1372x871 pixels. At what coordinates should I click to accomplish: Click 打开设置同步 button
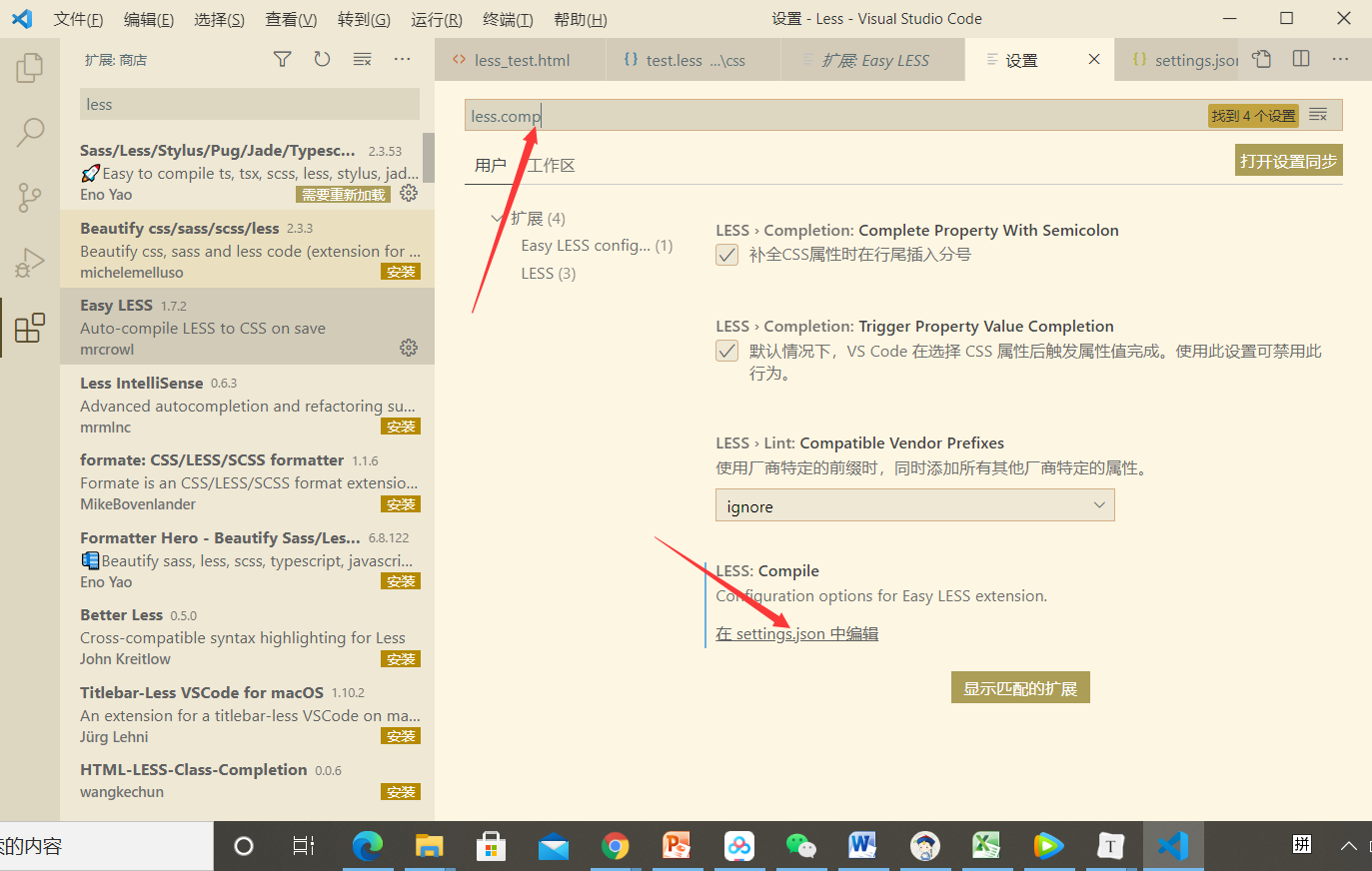[x=1288, y=161]
